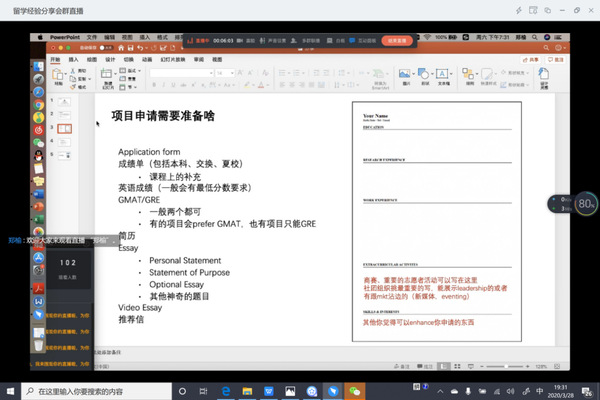This screenshot has height=400, width=600.
Task: Select slide 4 thumbnail
Action: 64,142
